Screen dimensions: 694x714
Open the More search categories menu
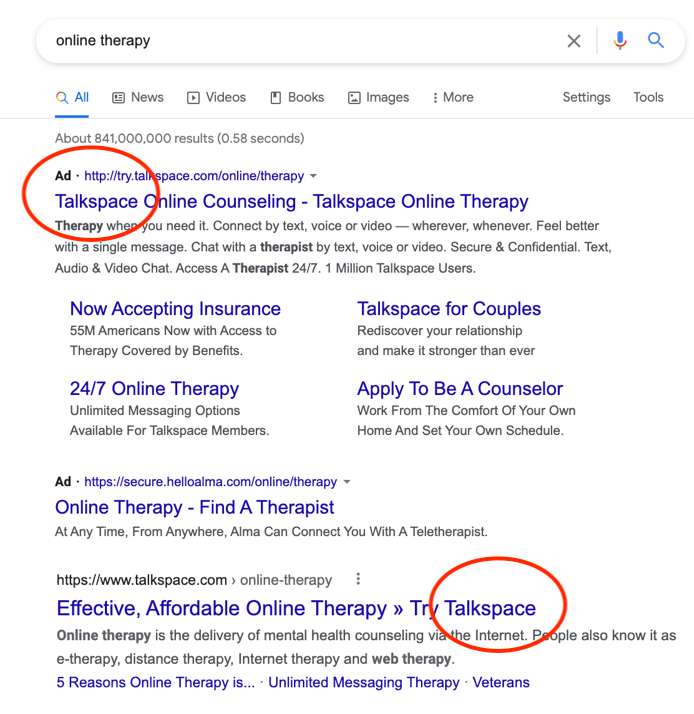click(453, 97)
